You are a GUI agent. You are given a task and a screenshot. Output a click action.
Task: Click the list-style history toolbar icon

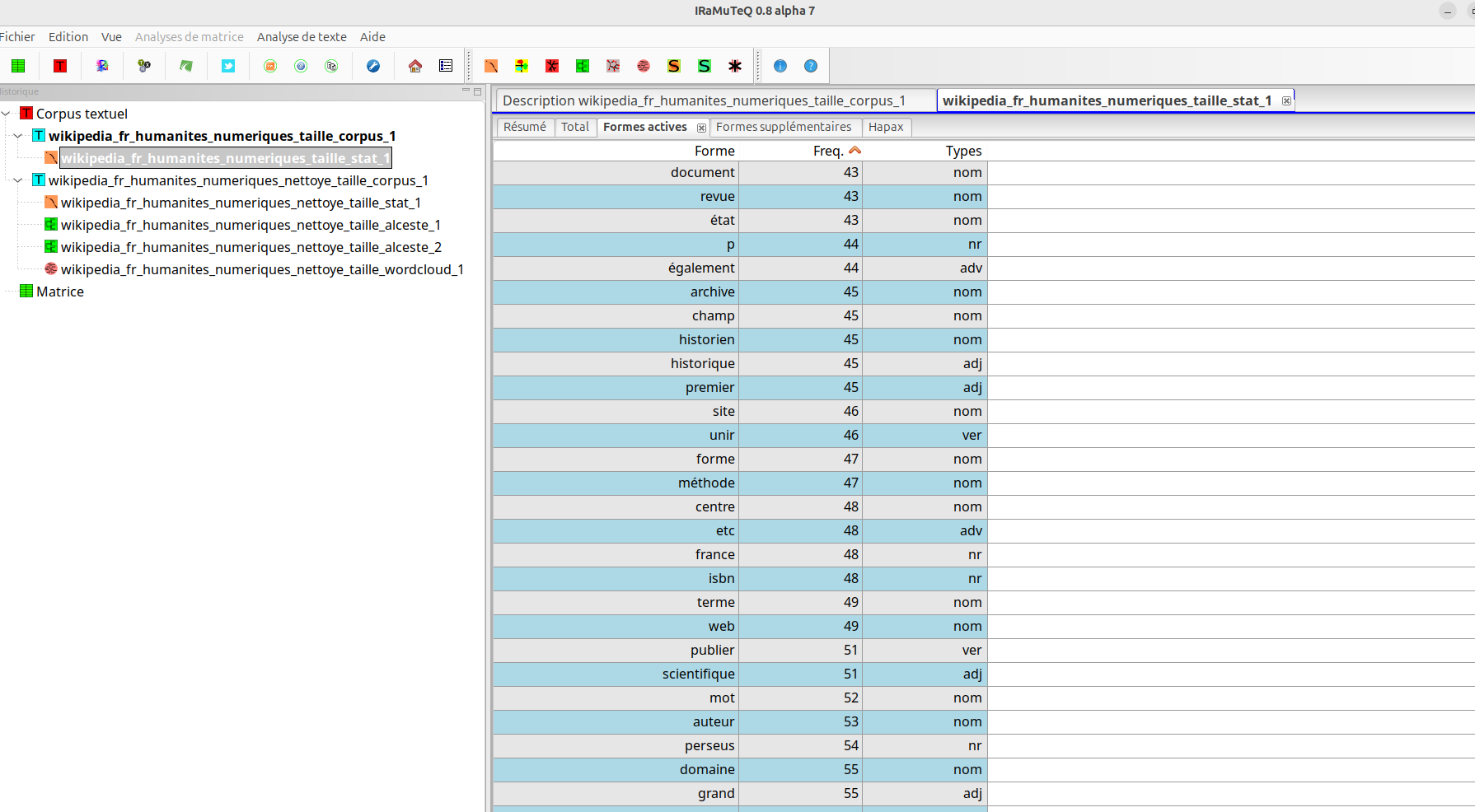point(446,66)
